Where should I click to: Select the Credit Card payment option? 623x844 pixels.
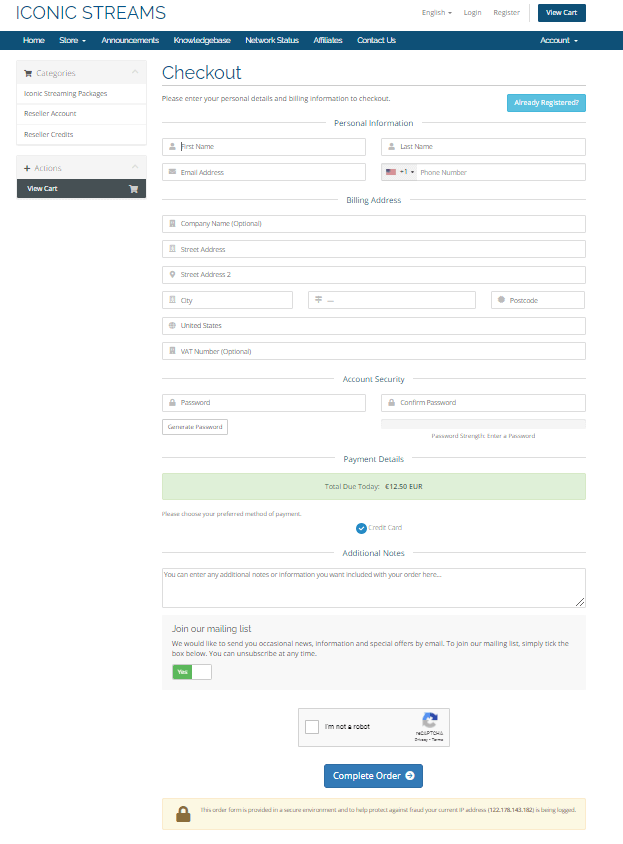click(x=361, y=528)
